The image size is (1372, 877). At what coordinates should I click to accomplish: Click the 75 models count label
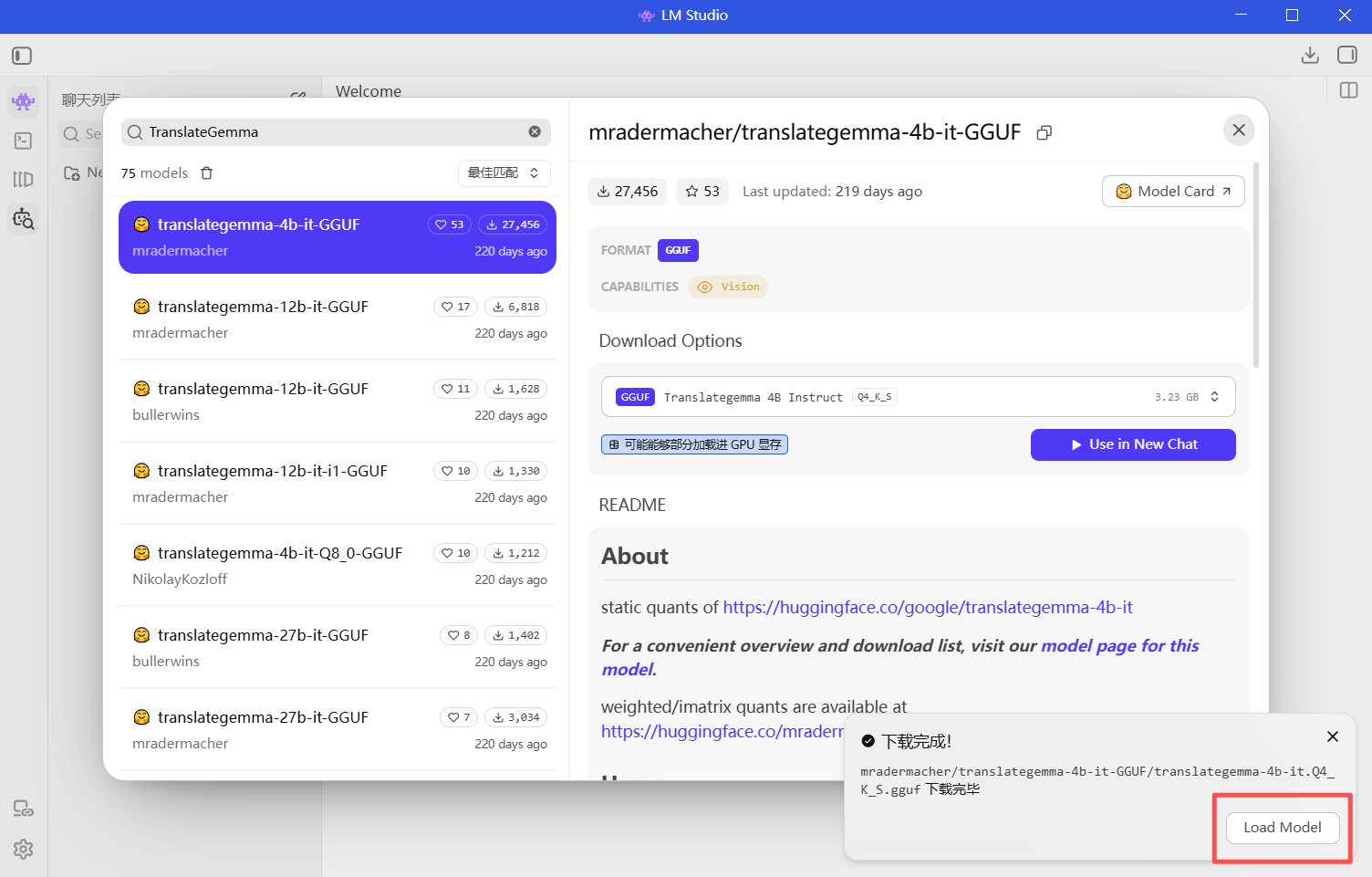[154, 173]
